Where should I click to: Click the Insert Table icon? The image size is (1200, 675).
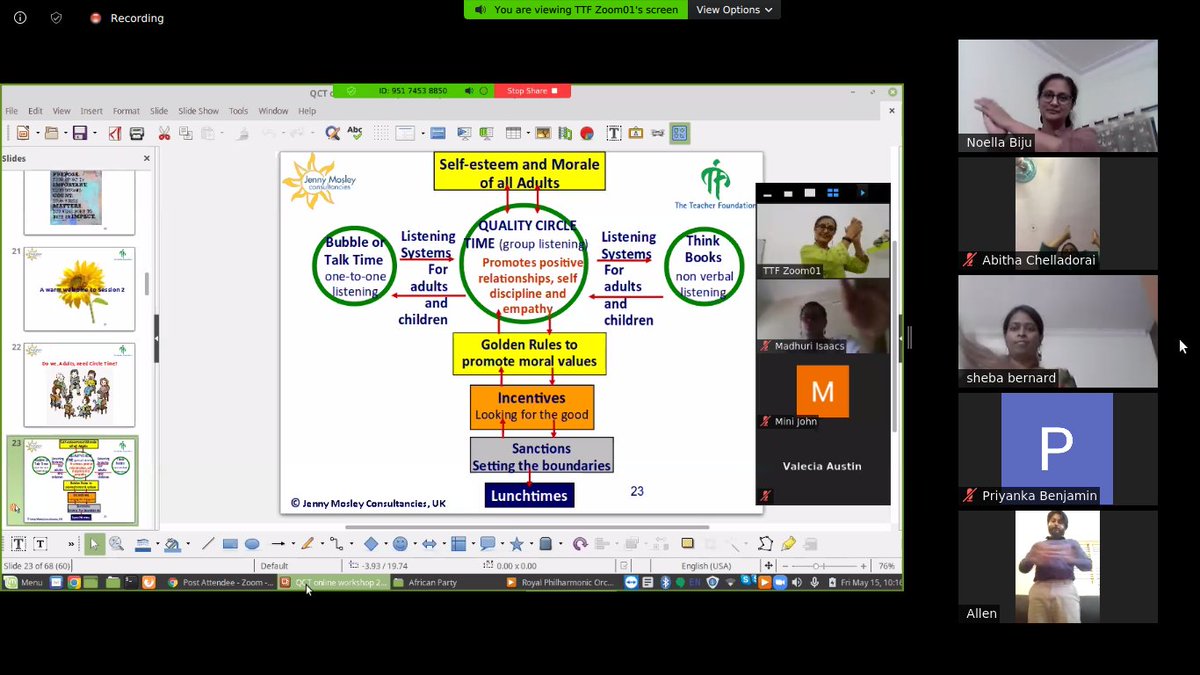[x=513, y=133]
